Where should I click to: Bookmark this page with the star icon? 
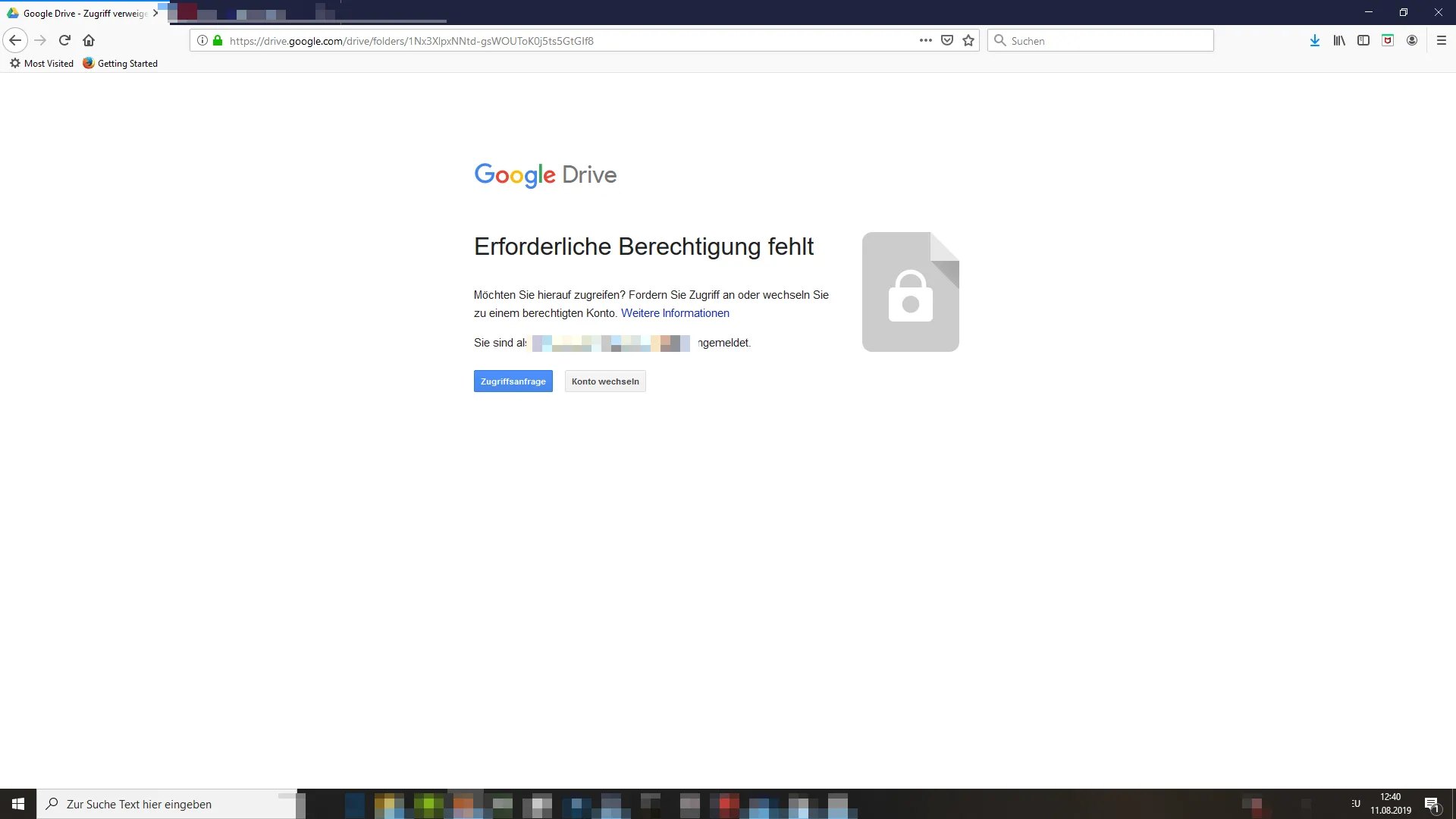(x=968, y=40)
